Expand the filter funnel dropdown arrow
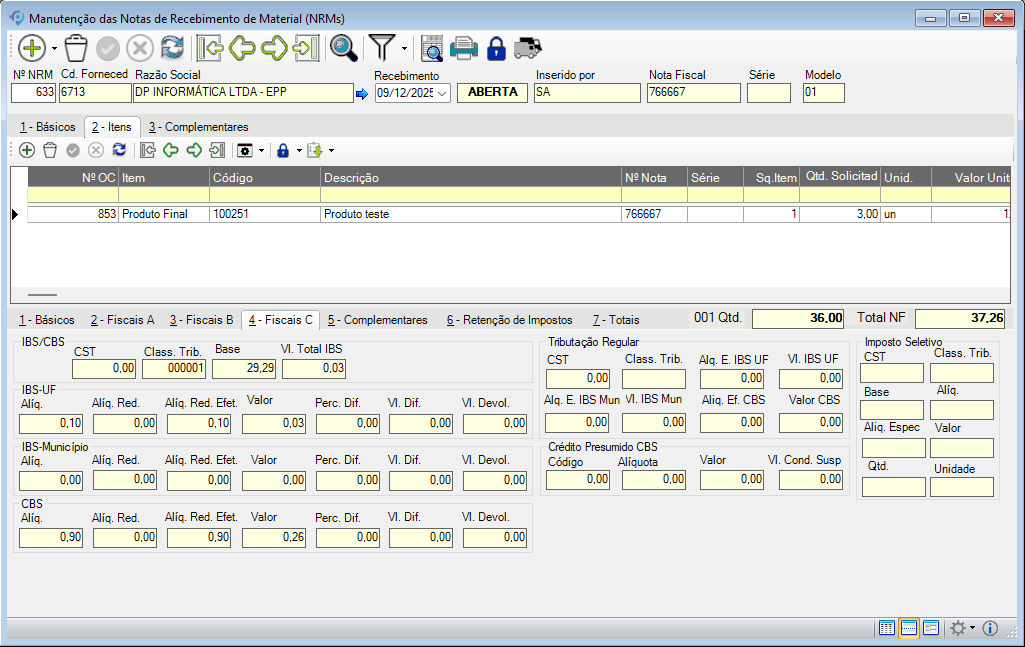1025x647 pixels. tap(404, 48)
